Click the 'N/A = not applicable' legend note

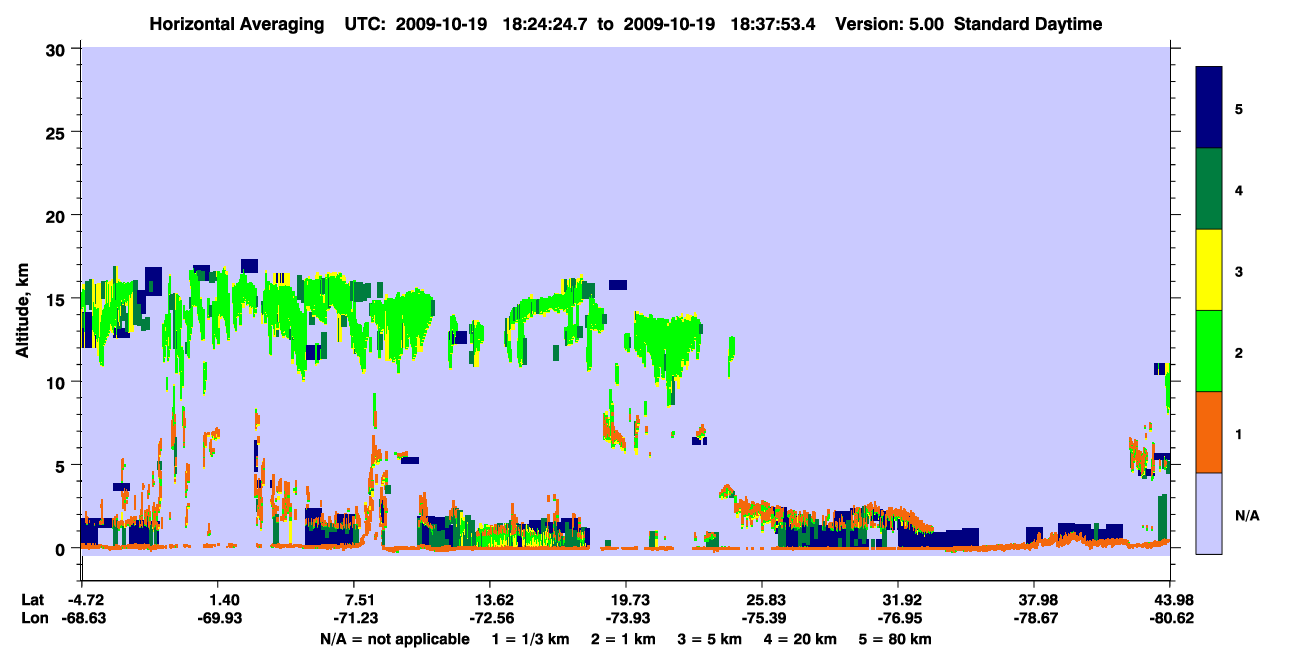(394, 639)
